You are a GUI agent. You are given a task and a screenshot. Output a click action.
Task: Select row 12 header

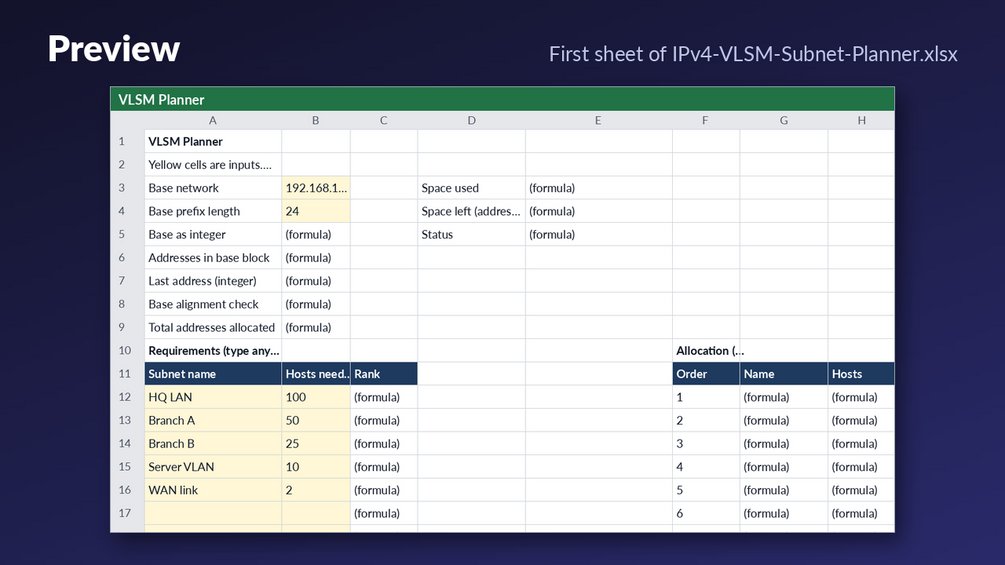click(127, 397)
